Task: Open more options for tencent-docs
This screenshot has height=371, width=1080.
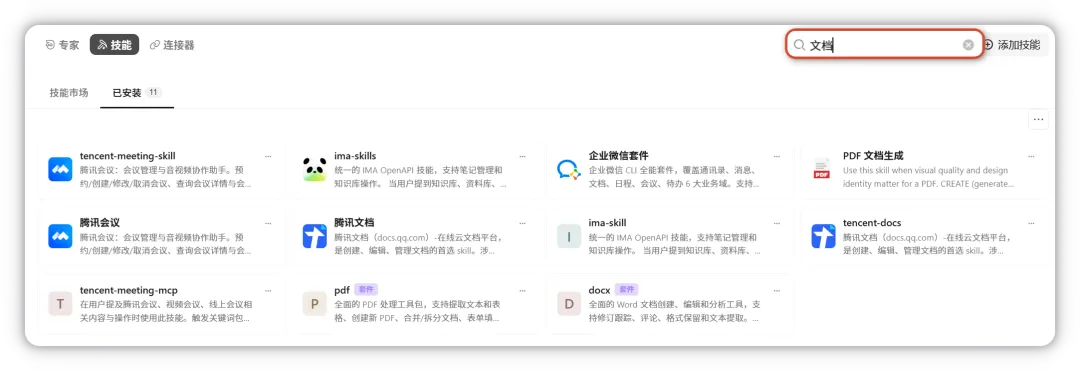Action: click(1031, 223)
